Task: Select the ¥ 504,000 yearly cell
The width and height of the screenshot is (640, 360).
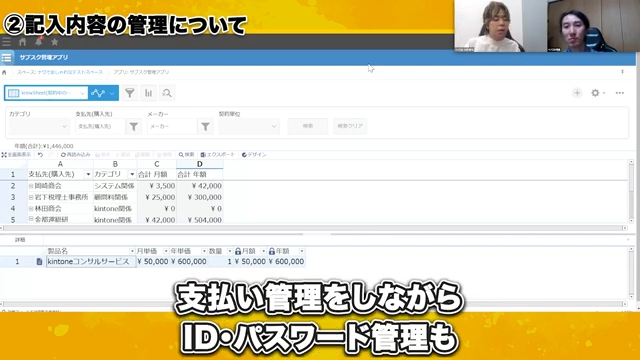Action: point(200,219)
